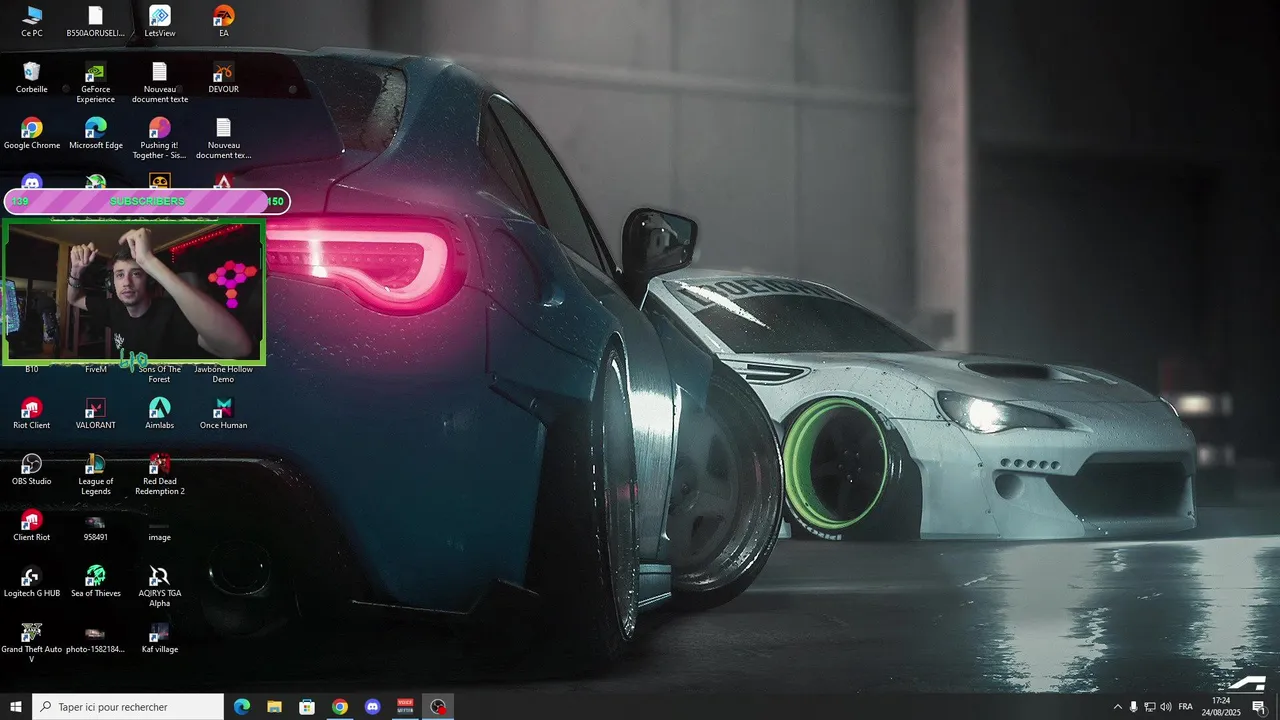Launch the DEVOUR game shortcut
This screenshot has height=720, width=1280.
[224, 78]
